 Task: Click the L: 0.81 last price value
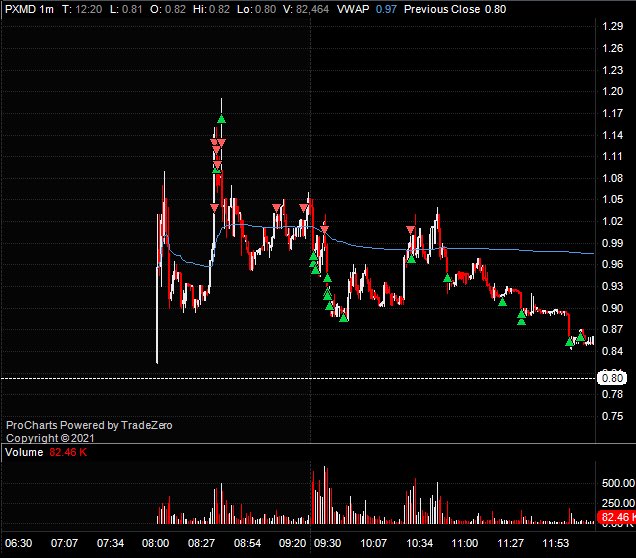[x=126, y=9]
